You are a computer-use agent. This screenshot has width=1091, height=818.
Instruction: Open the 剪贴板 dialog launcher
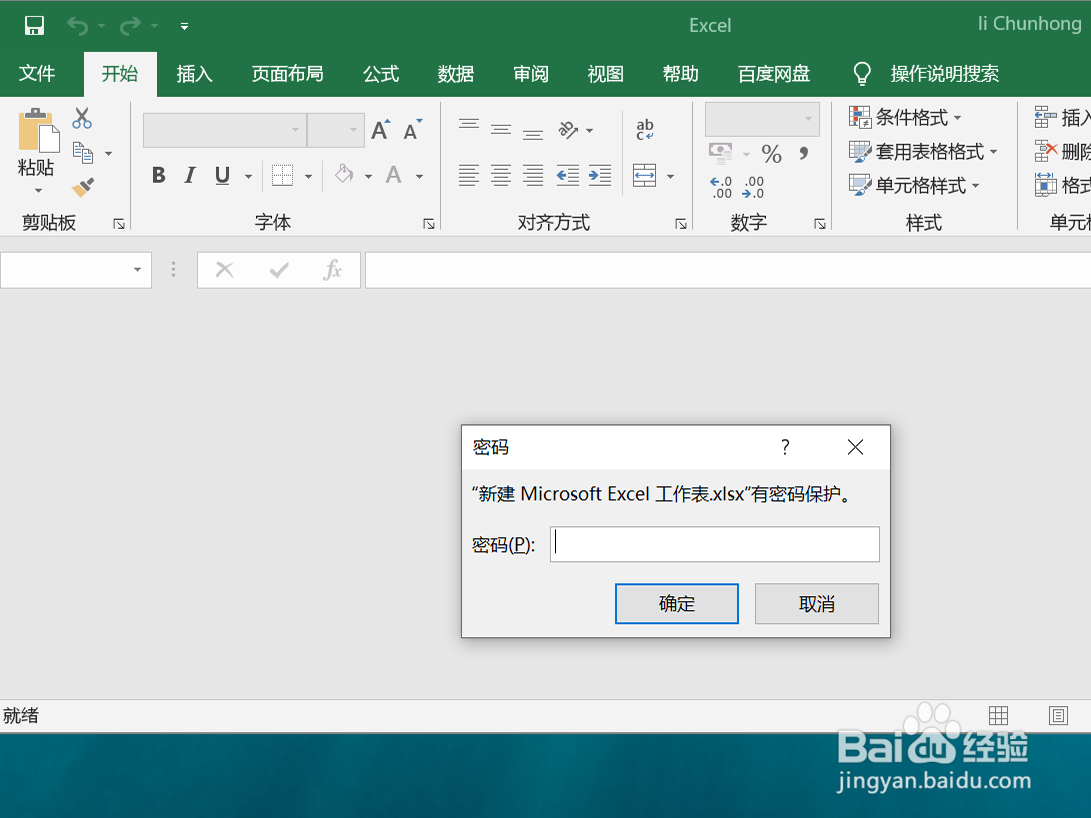click(x=119, y=223)
